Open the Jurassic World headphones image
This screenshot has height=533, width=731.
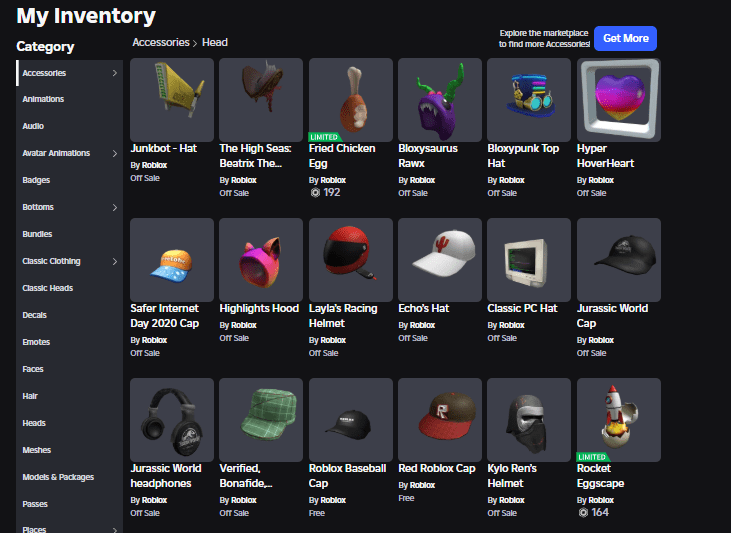coord(172,420)
